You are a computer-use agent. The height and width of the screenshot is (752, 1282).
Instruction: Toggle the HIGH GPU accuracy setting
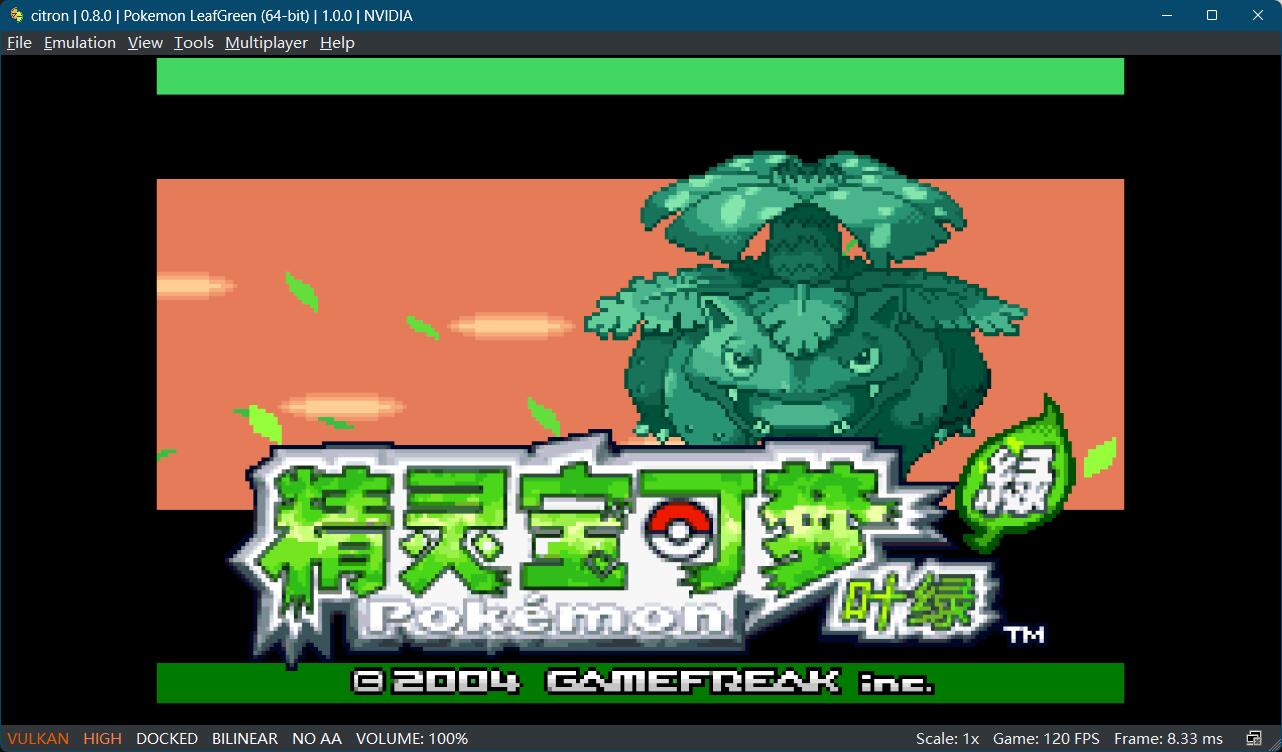pyautogui.click(x=102, y=739)
